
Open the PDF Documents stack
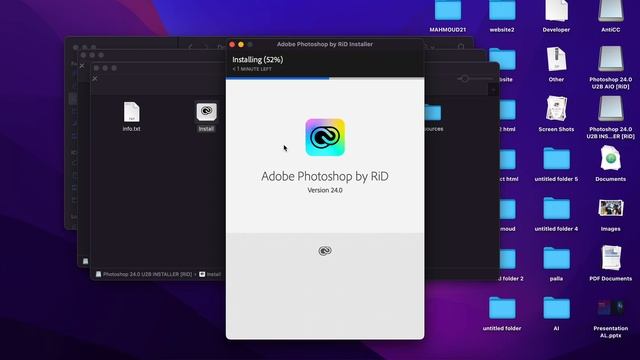pos(611,258)
